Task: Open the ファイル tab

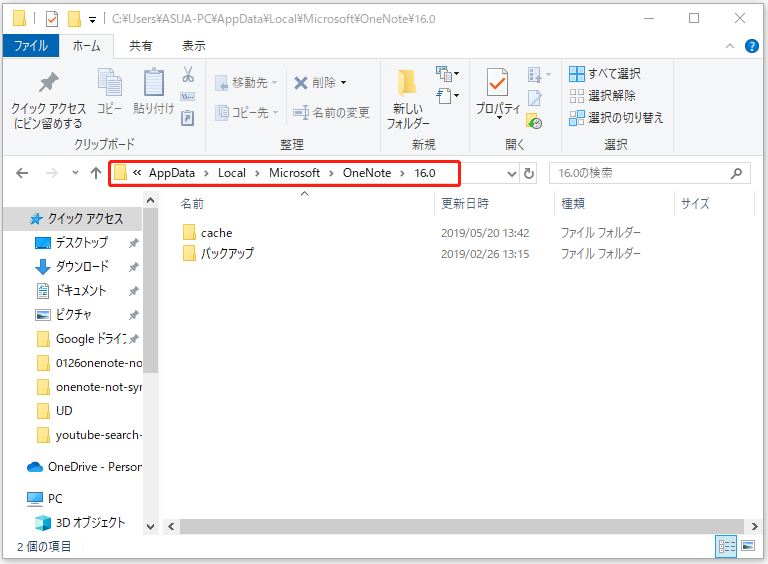Action: tap(31, 46)
